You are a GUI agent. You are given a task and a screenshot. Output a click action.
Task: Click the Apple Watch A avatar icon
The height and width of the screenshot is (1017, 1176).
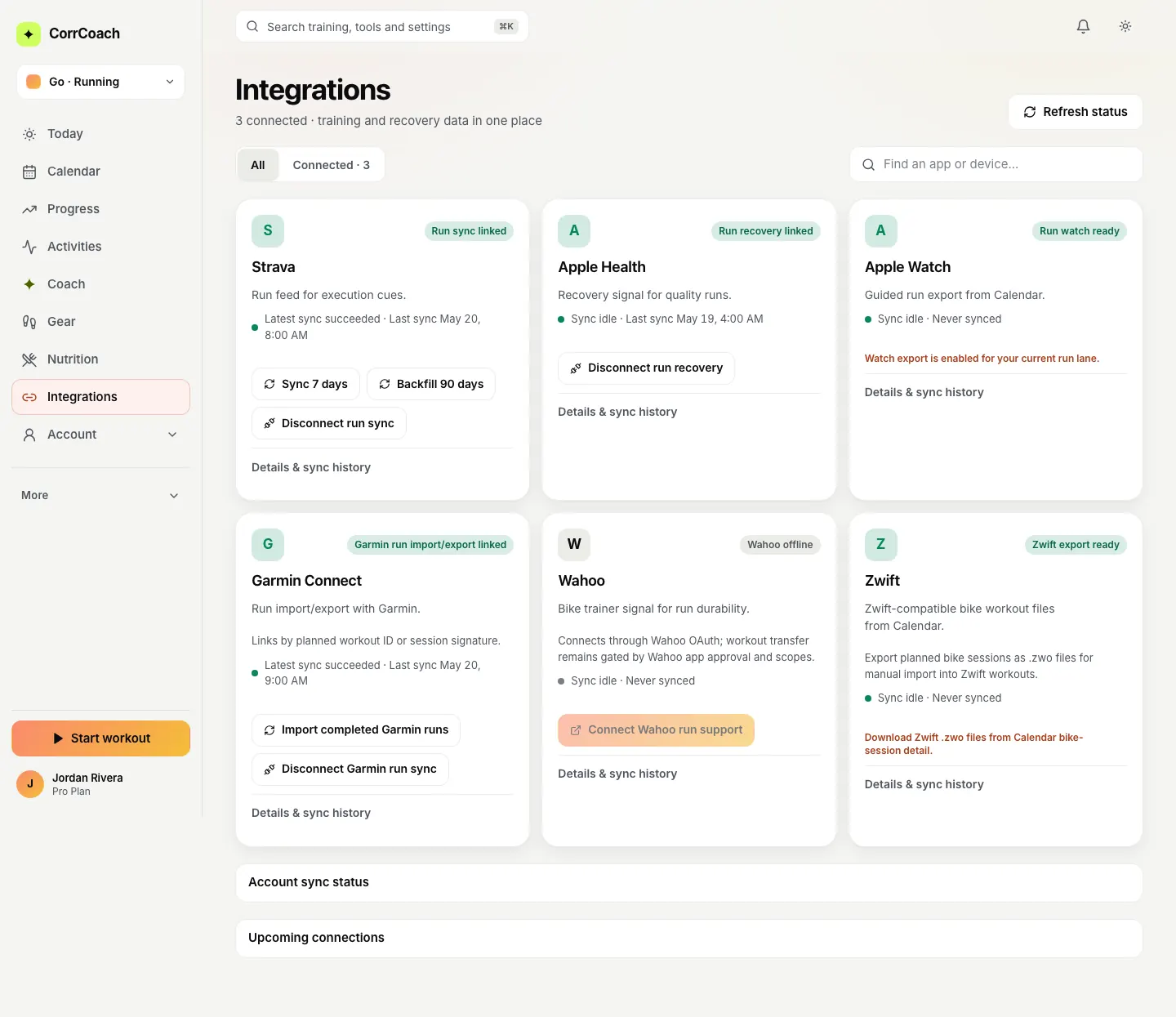[x=881, y=231]
